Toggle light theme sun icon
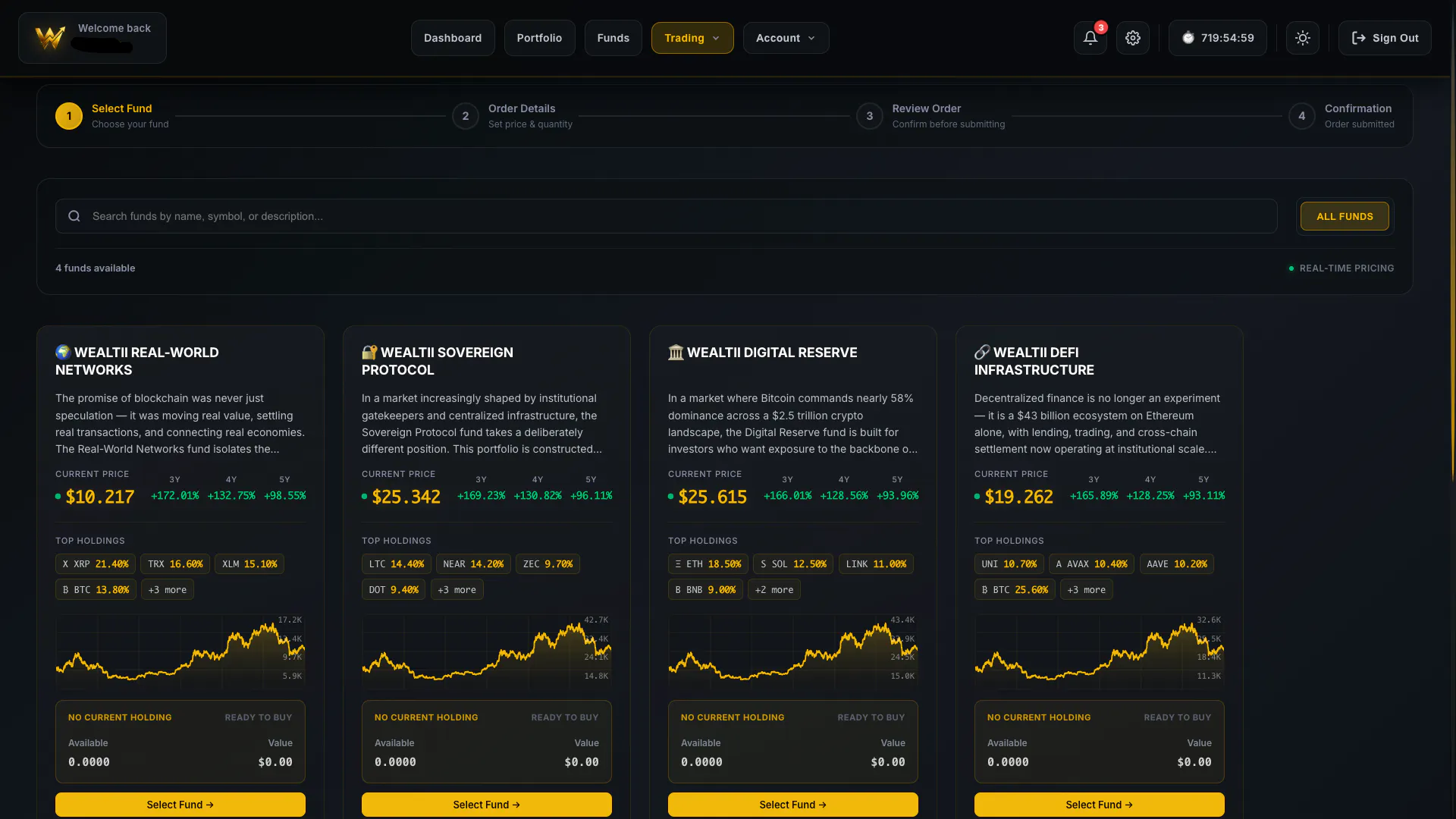Image resolution: width=1456 pixels, height=819 pixels. coord(1302,38)
